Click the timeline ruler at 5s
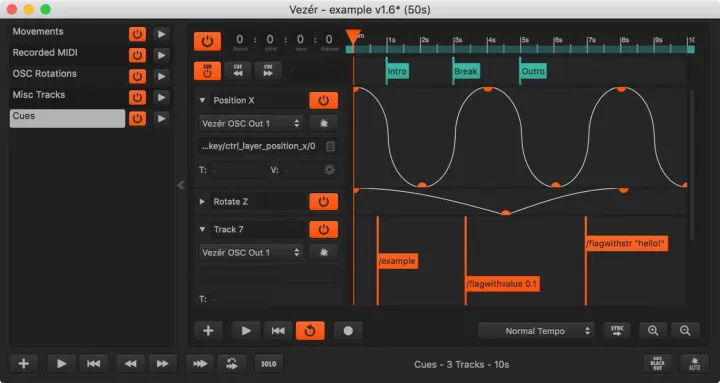Screen dimensions: 720x383 (x=522, y=45)
